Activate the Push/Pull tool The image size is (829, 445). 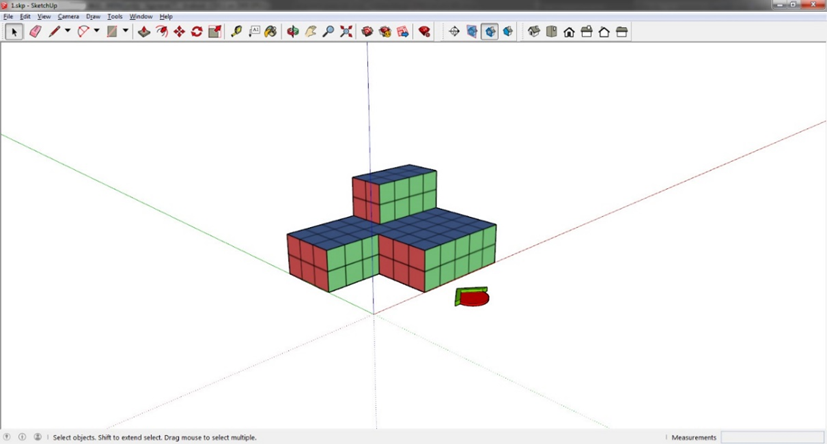144,32
